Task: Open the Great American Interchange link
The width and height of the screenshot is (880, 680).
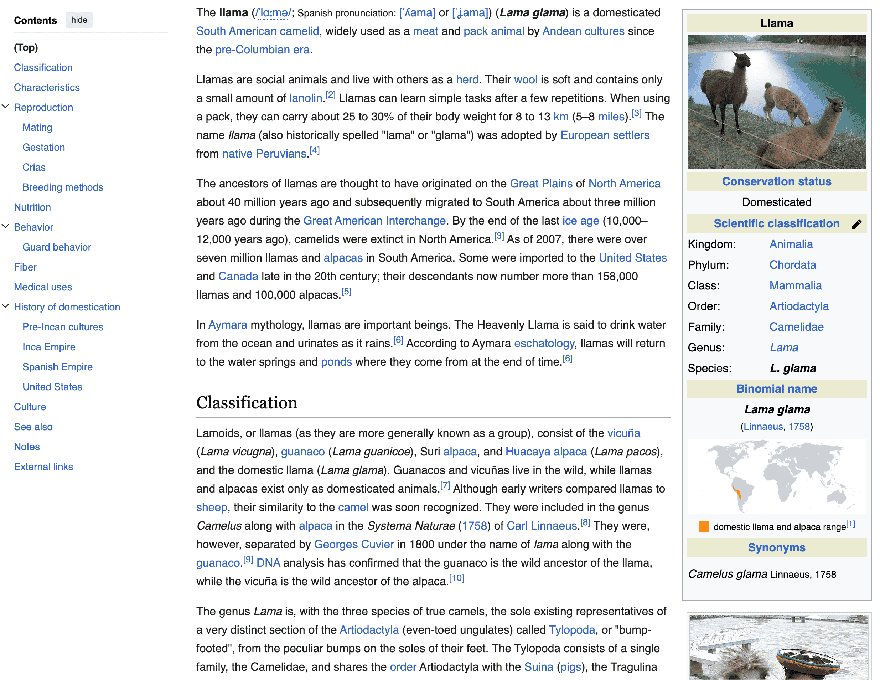Action: [374, 221]
